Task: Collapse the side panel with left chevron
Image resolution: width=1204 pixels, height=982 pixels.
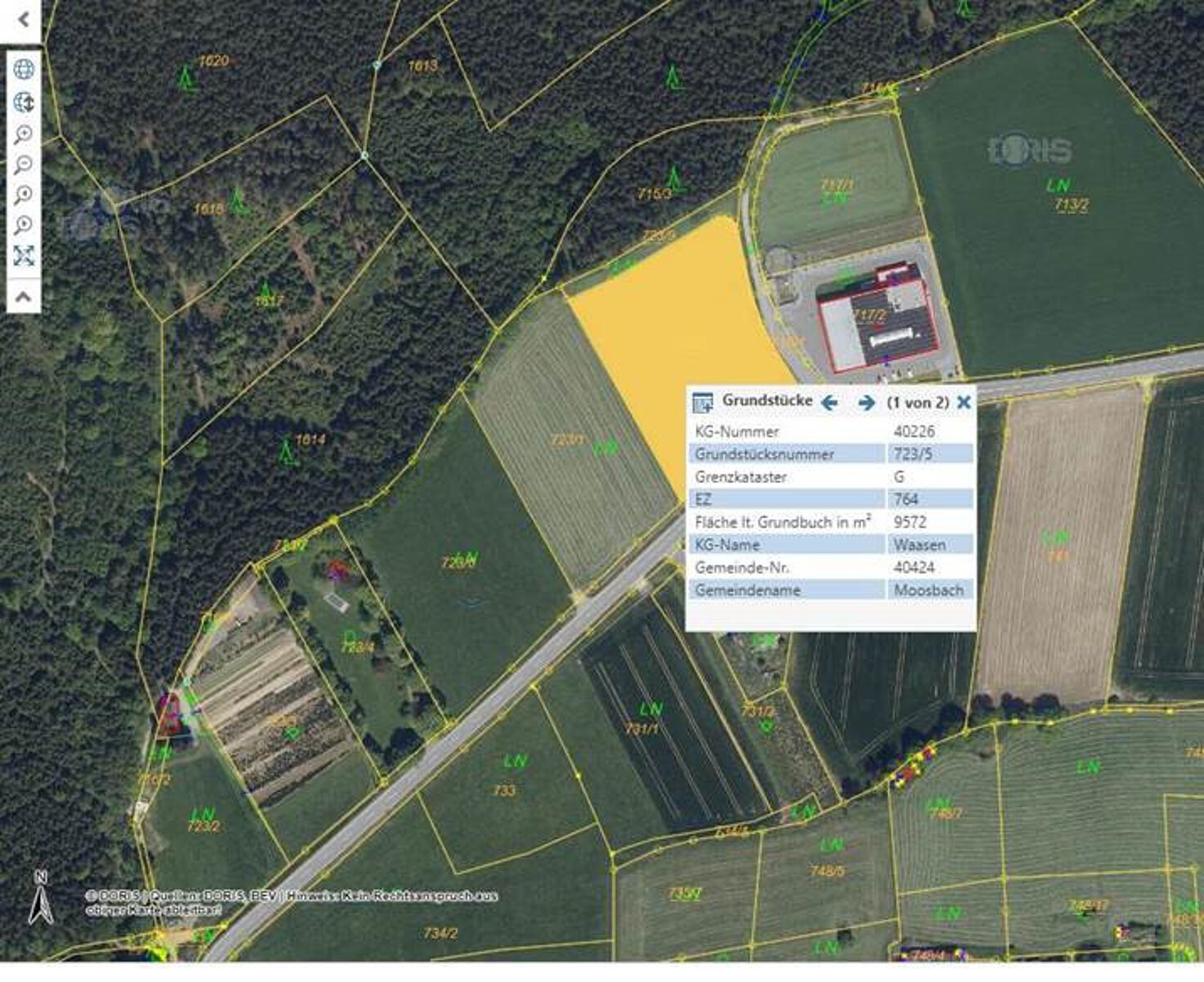Action: point(23,20)
